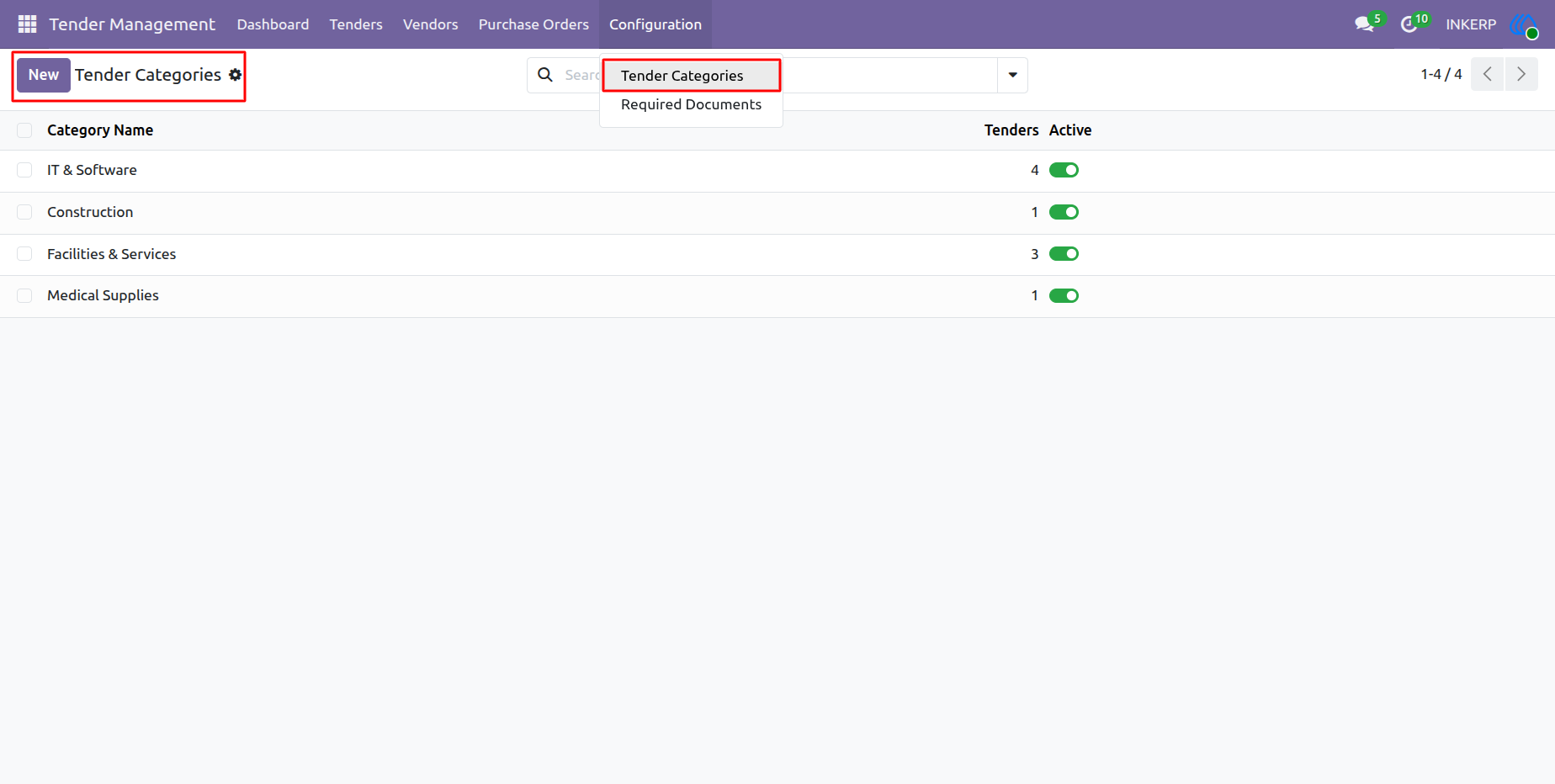1555x784 pixels.
Task: Go to the next page arrow
Action: point(1521,74)
